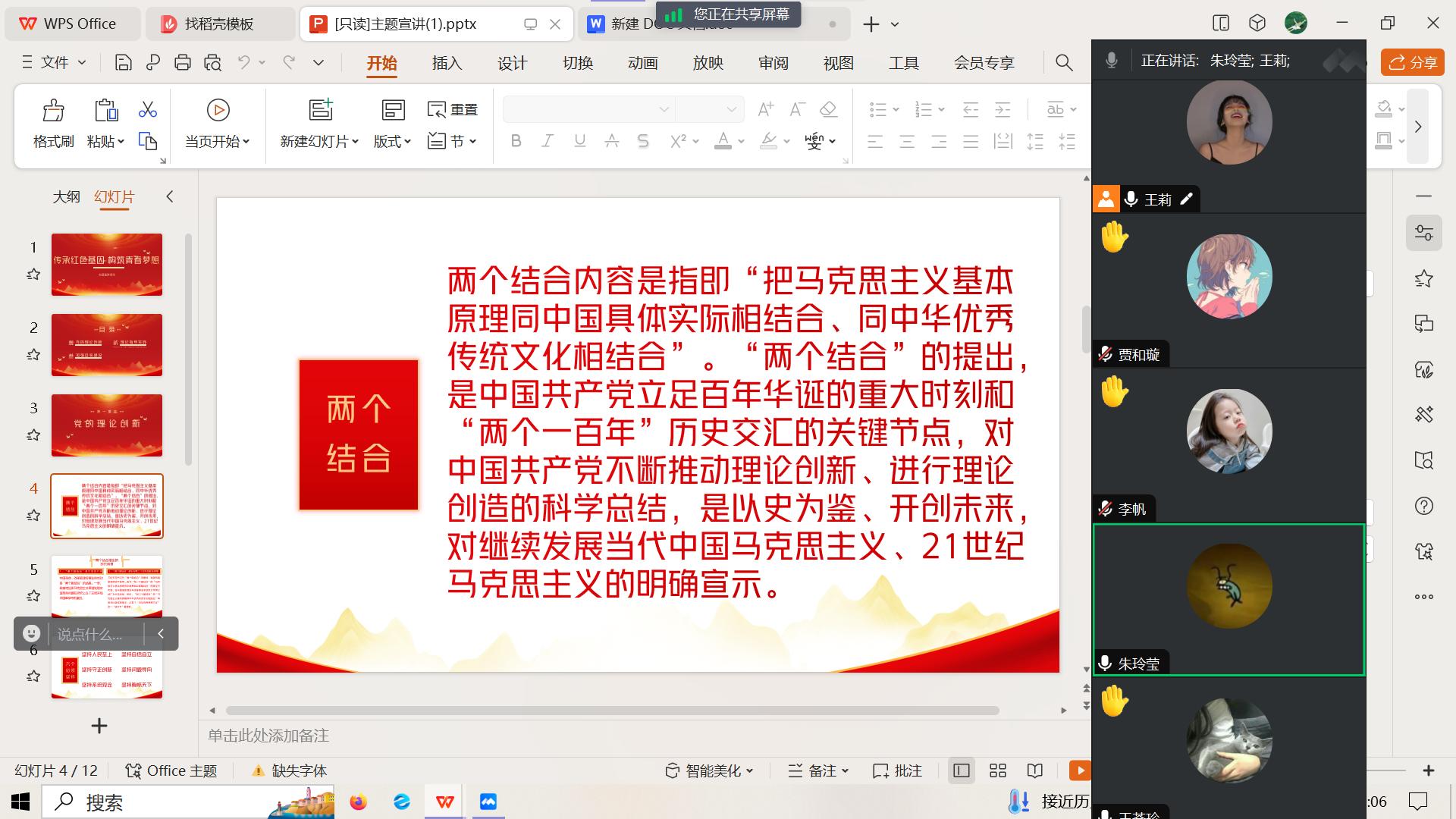Click the New Slide (新建幻灯片) icon
1456x819 pixels.
(321, 110)
